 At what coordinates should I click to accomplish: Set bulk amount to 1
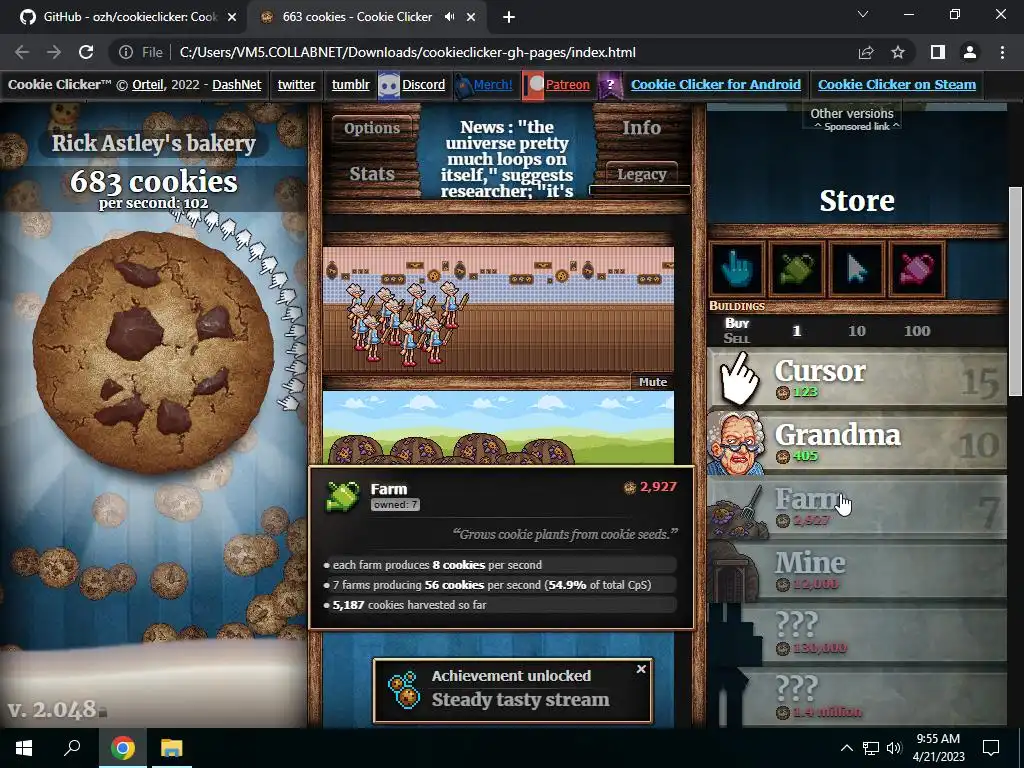[797, 331]
